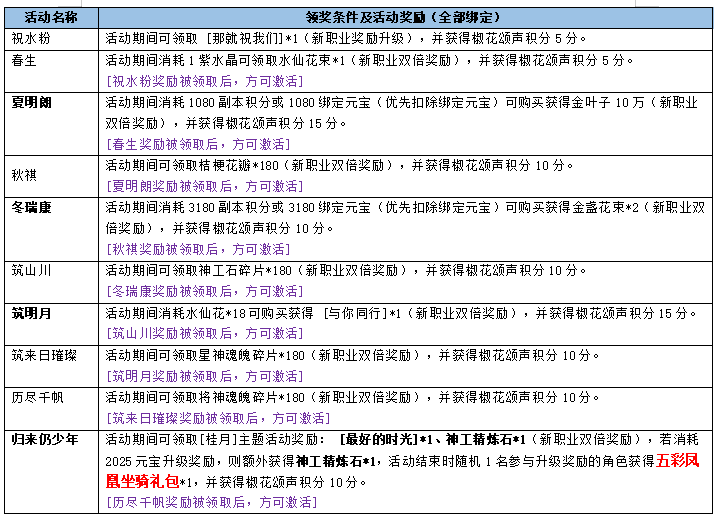Select the 春生 activity name cell
The image size is (720, 520).
(51, 71)
